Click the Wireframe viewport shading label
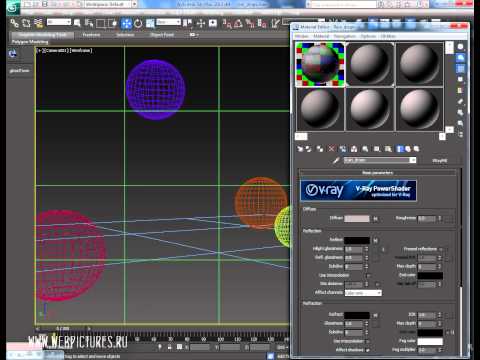Screen dimensions: 480x360 (x=81, y=50)
